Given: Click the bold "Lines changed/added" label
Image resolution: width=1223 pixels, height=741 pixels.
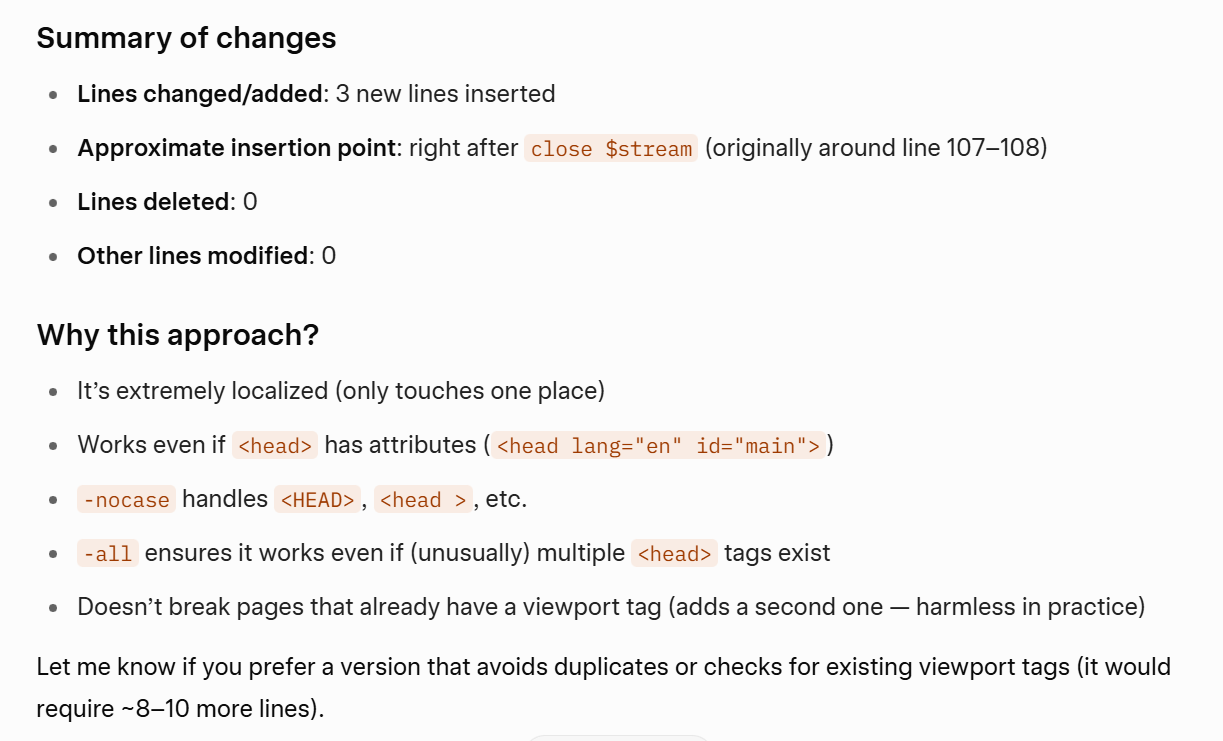Looking at the screenshot, I should pos(200,94).
